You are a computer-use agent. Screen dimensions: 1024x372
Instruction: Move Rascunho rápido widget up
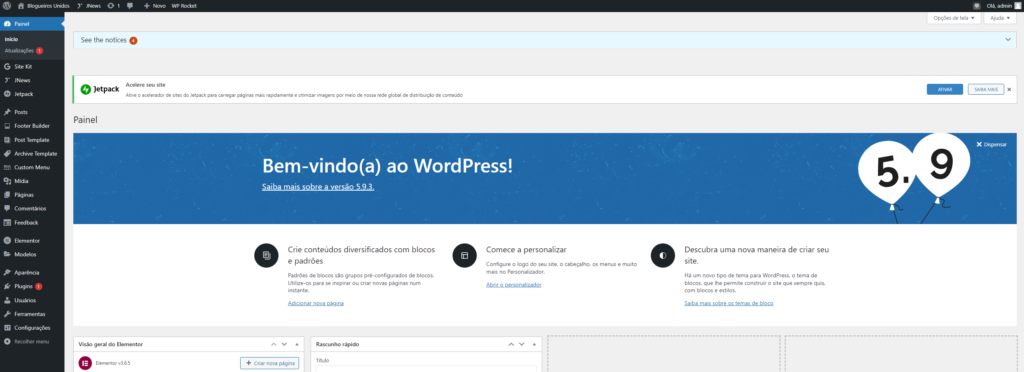coord(512,344)
